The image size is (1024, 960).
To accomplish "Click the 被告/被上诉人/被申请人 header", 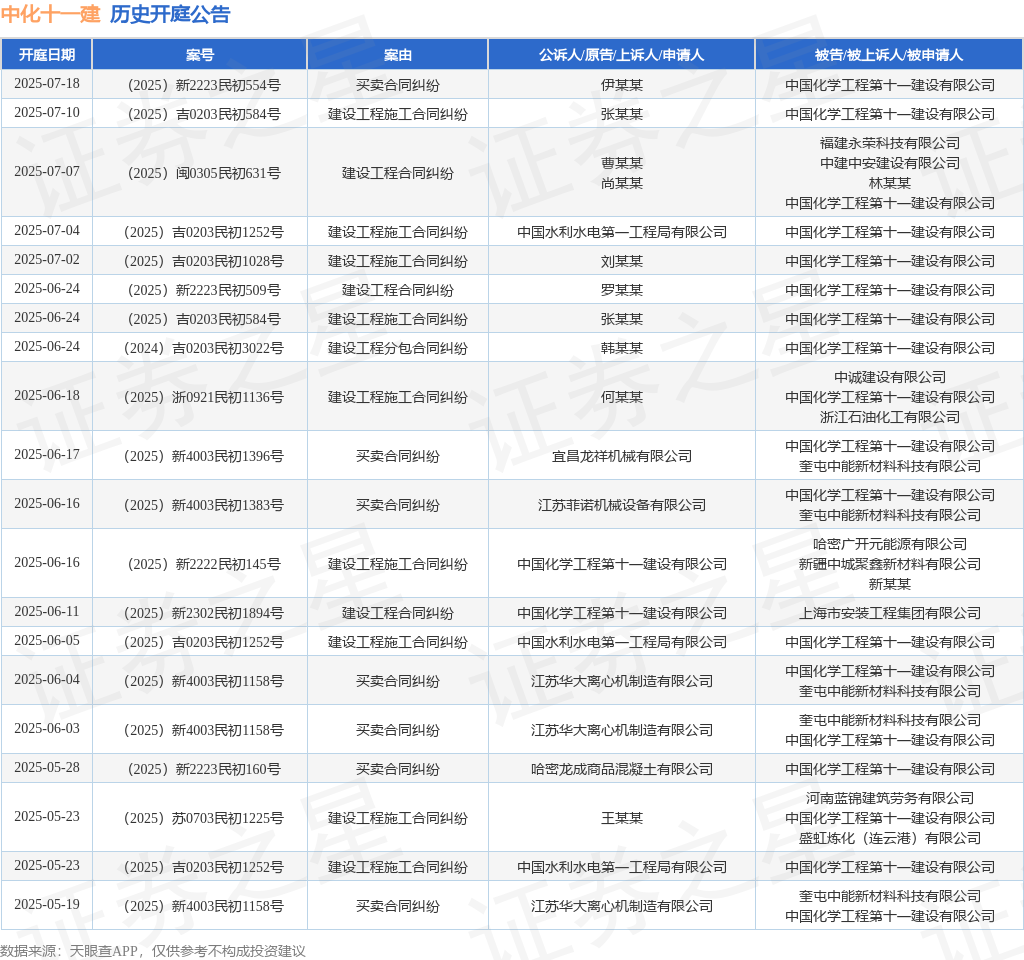I will [x=889, y=55].
